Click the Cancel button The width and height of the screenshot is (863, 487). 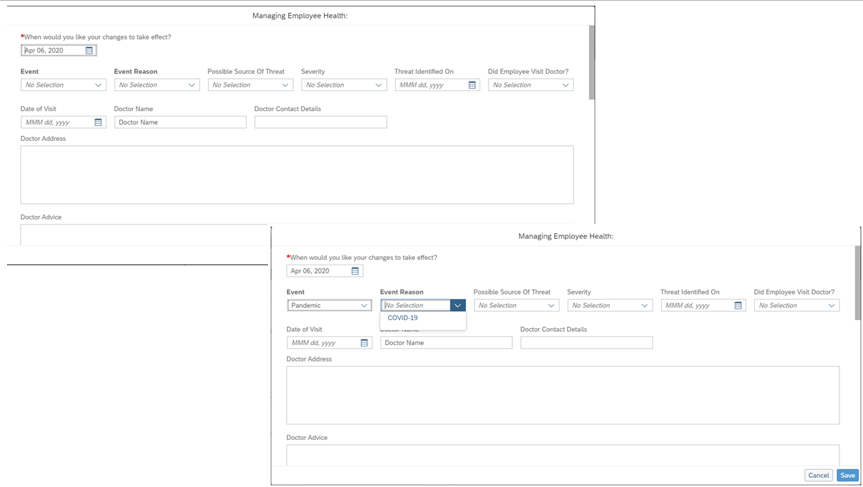(818, 475)
